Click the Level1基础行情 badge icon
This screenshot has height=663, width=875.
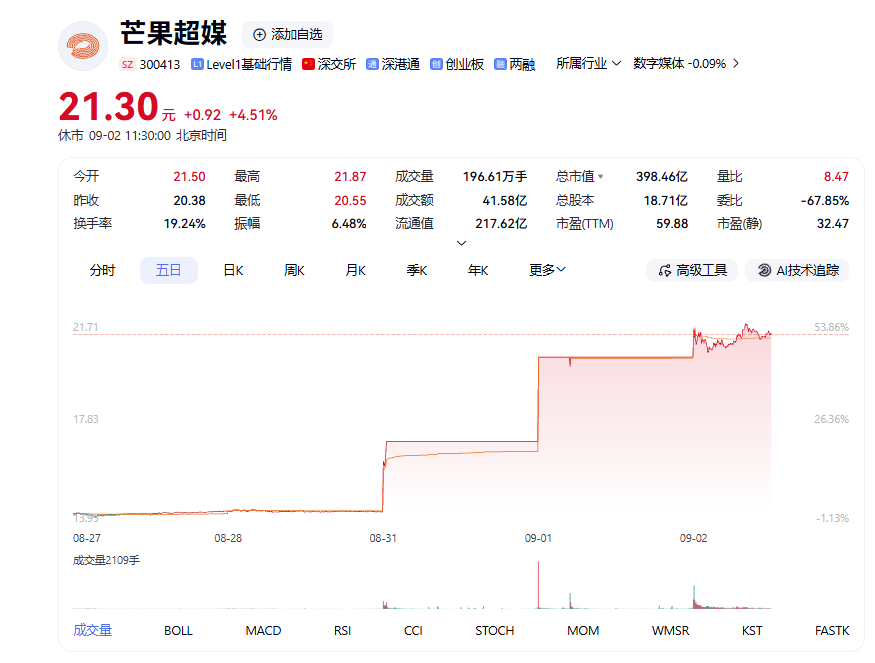pyautogui.click(x=196, y=64)
